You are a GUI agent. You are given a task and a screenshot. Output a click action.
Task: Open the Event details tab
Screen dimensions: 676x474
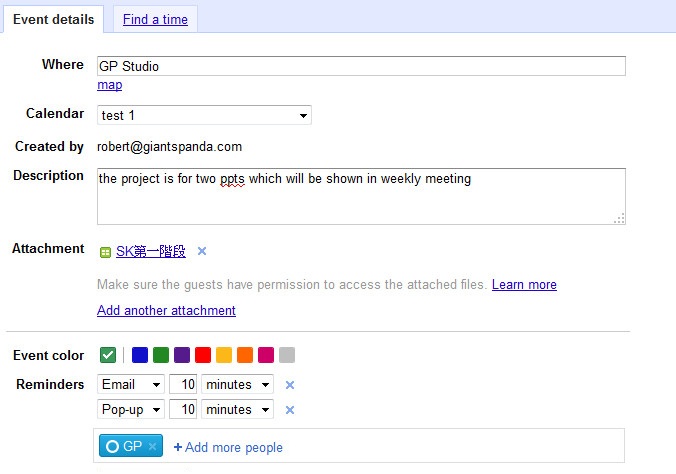[53, 19]
